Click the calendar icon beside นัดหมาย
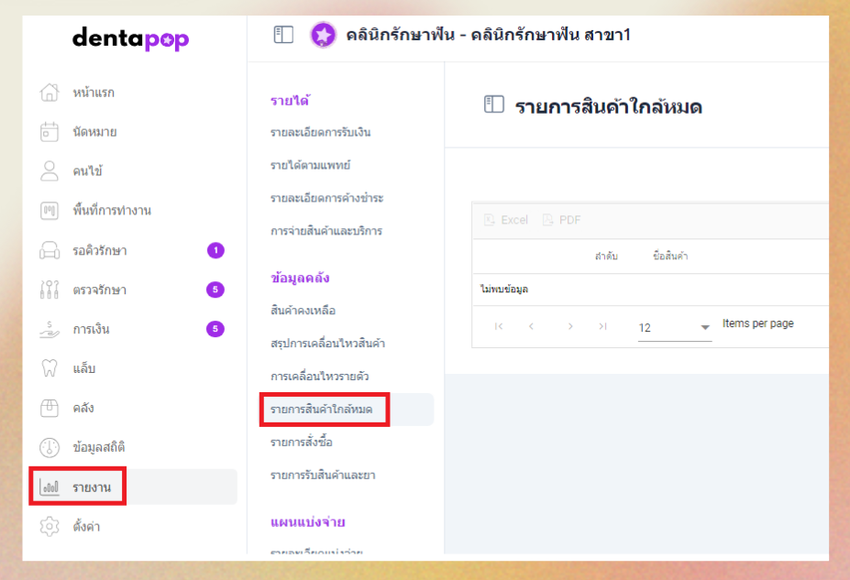The height and width of the screenshot is (580, 850). tap(49, 132)
